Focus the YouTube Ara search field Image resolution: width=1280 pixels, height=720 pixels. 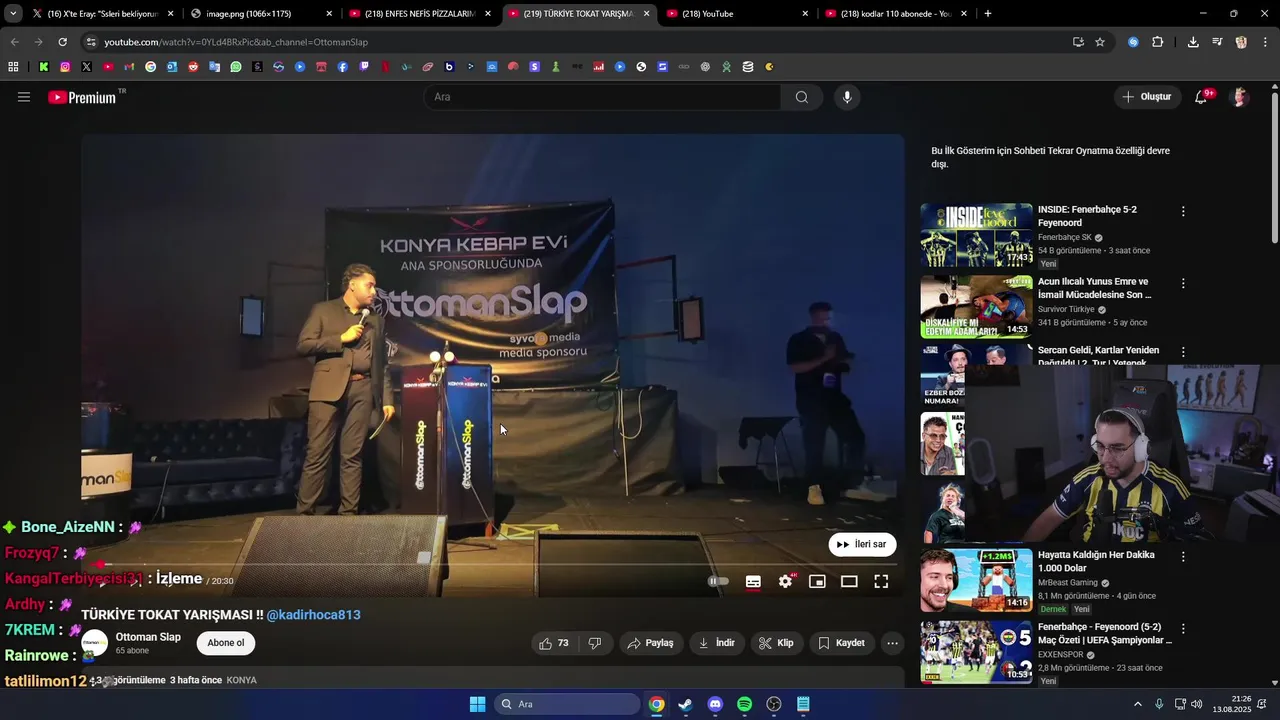tap(603, 97)
